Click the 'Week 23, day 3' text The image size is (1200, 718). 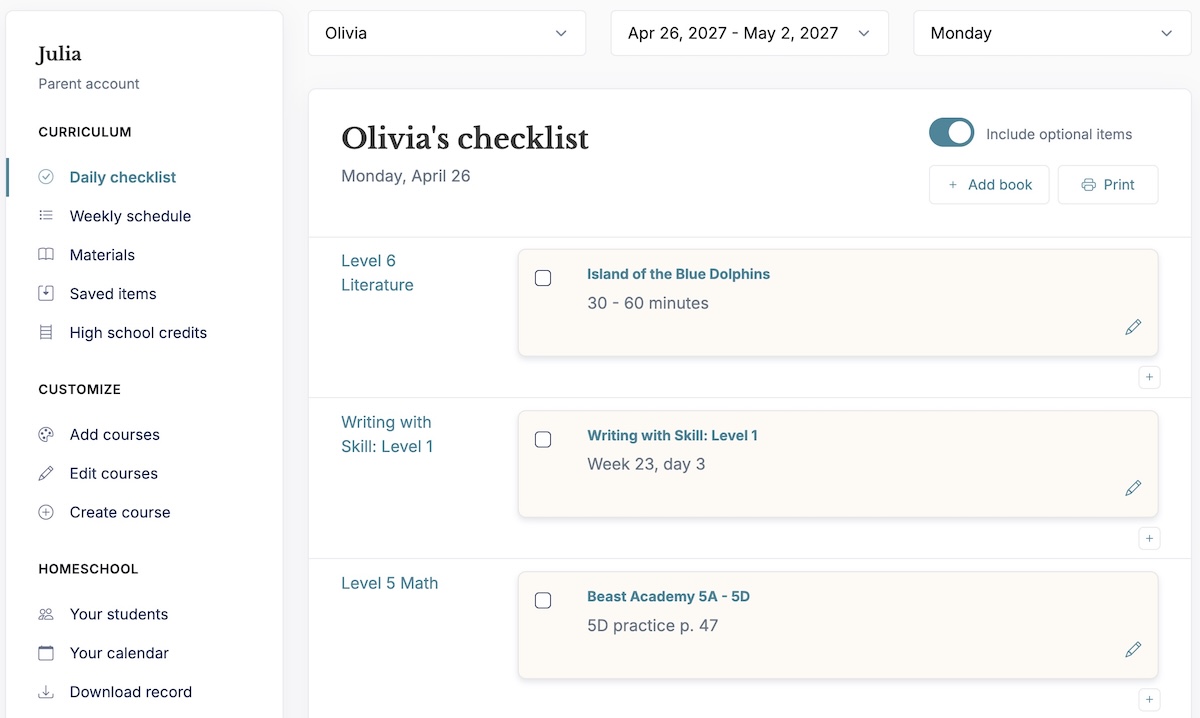(x=646, y=464)
